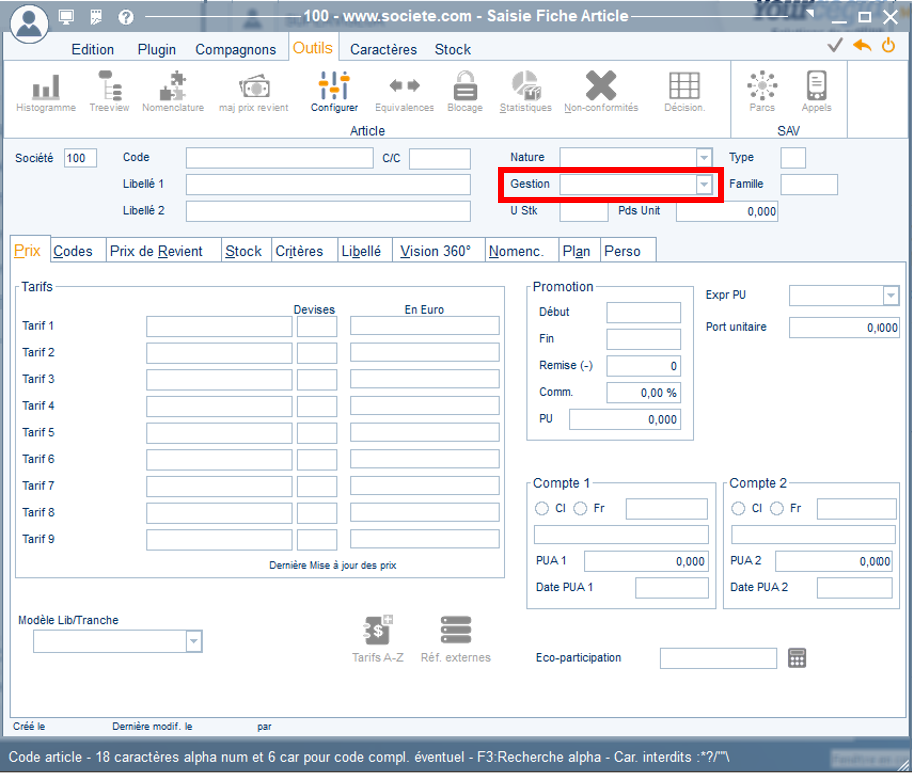912x773 pixels.
Task: Open the Edition menu
Action: point(92,49)
